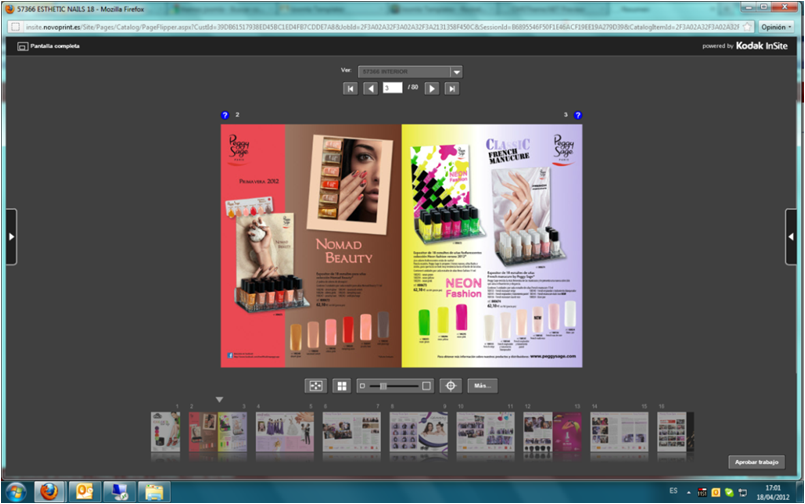Click the Pantalla completa fullscreen icon

pos(23,46)
